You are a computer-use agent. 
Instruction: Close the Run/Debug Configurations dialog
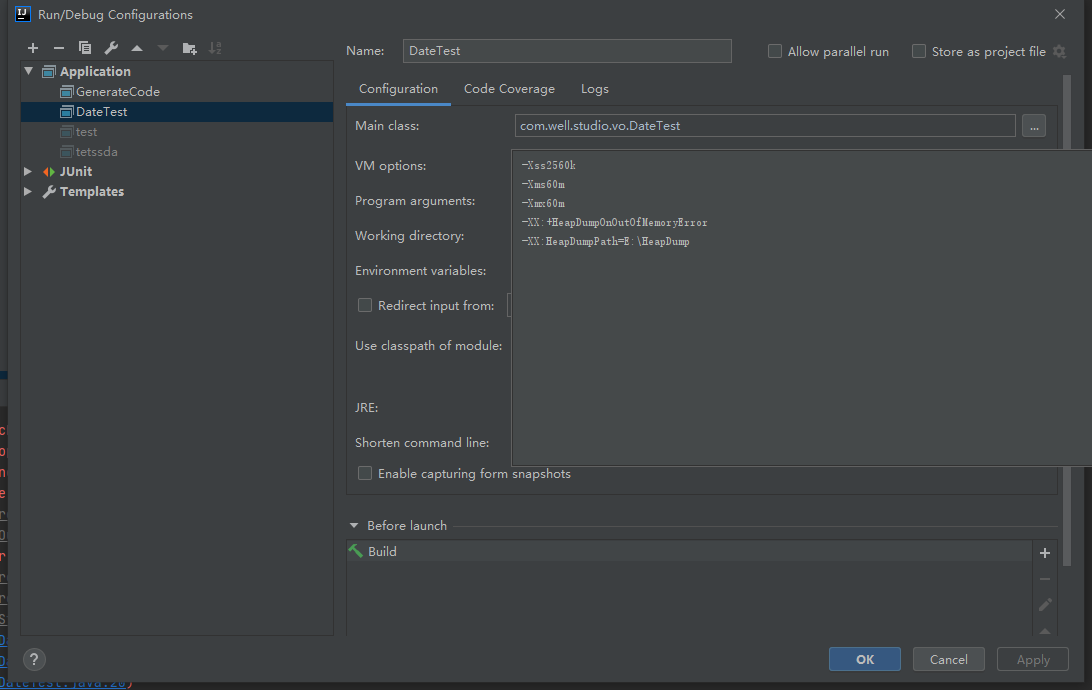1060,15
